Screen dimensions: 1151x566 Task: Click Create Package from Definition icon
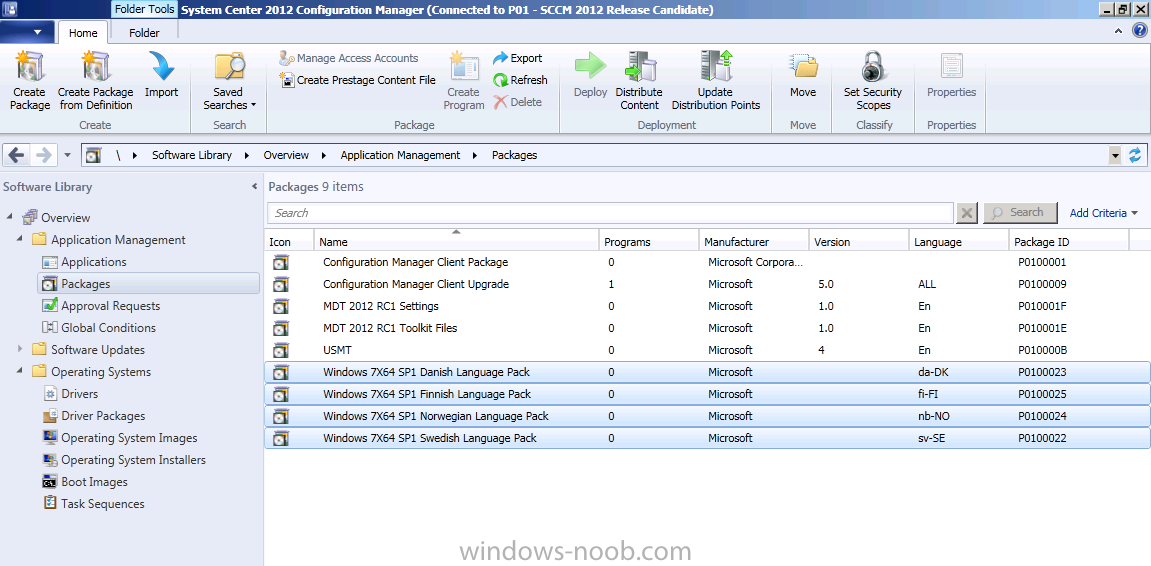tap(95, 66)
